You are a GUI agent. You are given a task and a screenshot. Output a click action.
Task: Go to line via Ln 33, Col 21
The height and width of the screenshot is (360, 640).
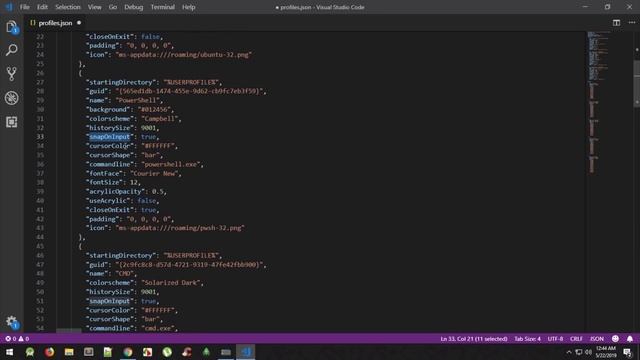point(474,339)
